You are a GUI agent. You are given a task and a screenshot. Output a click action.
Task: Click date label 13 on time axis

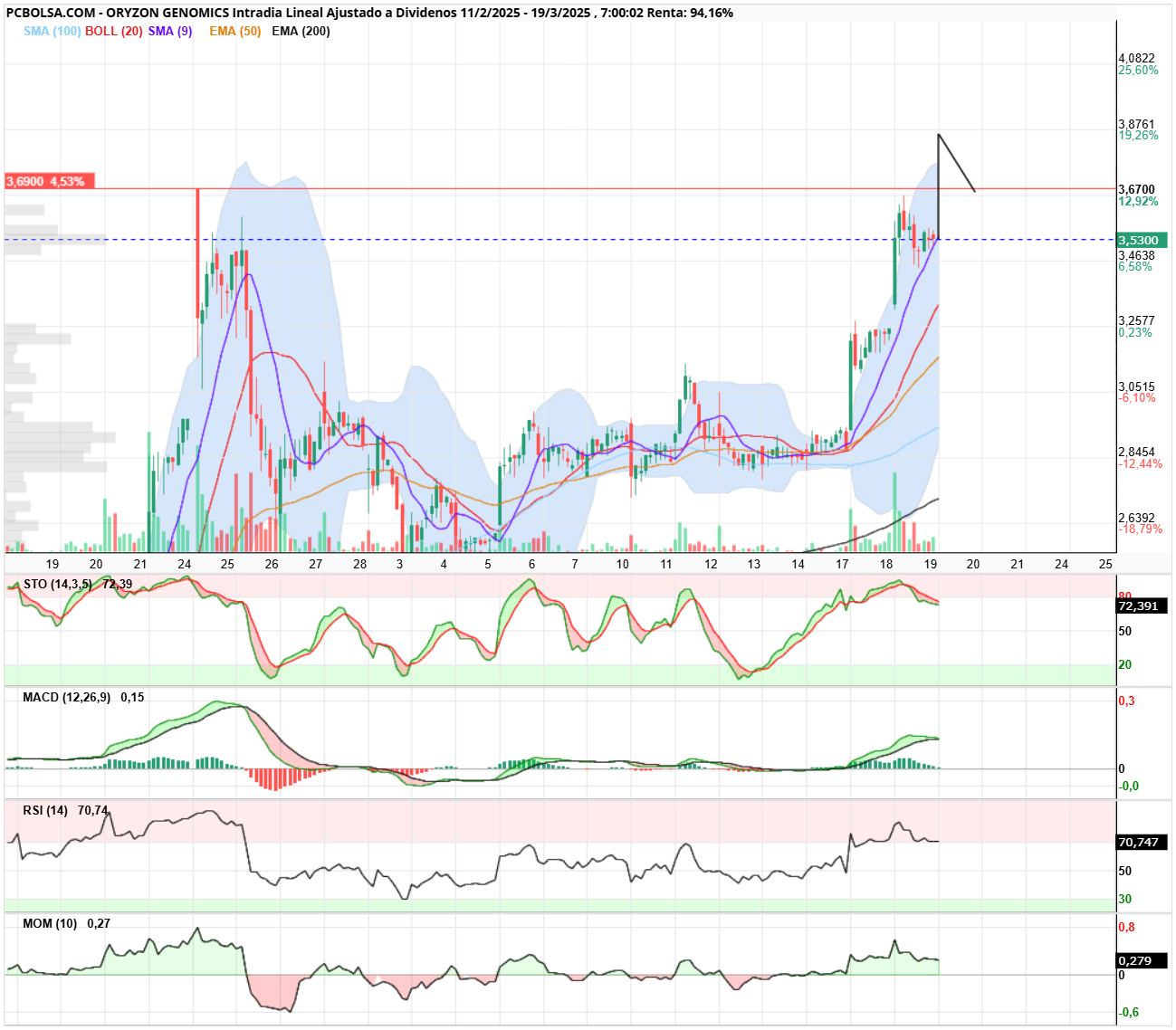tap(754, 564)
